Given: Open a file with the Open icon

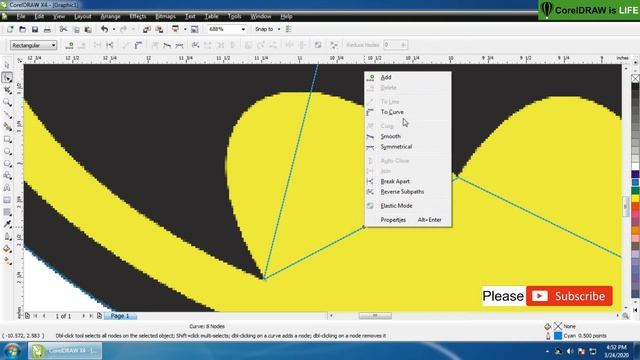Looking at the screenshot, I should (x=22, y=29).
